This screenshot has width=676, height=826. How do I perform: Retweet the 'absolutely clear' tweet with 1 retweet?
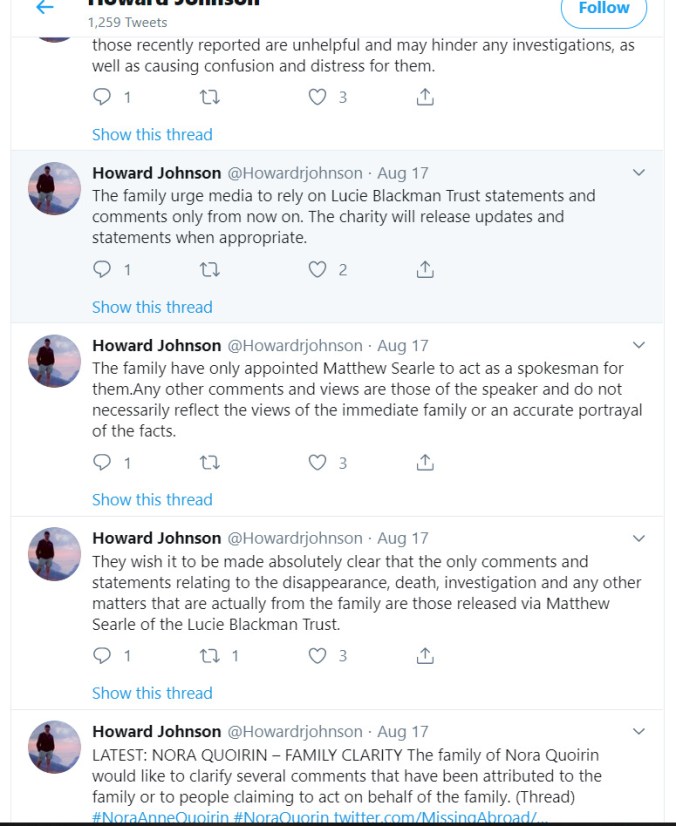point(210,656)
